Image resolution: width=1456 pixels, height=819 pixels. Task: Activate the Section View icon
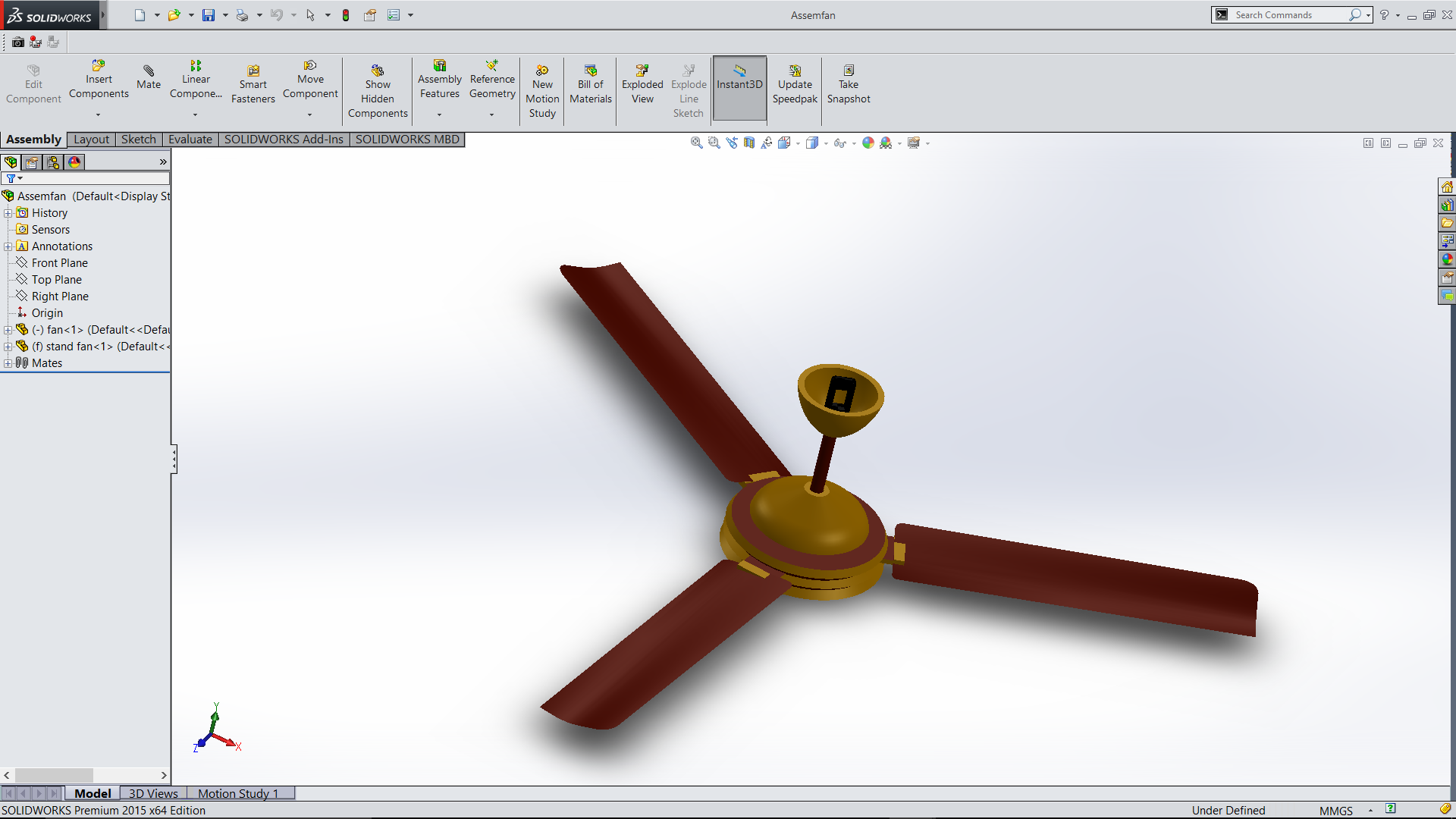click(749, 143)
